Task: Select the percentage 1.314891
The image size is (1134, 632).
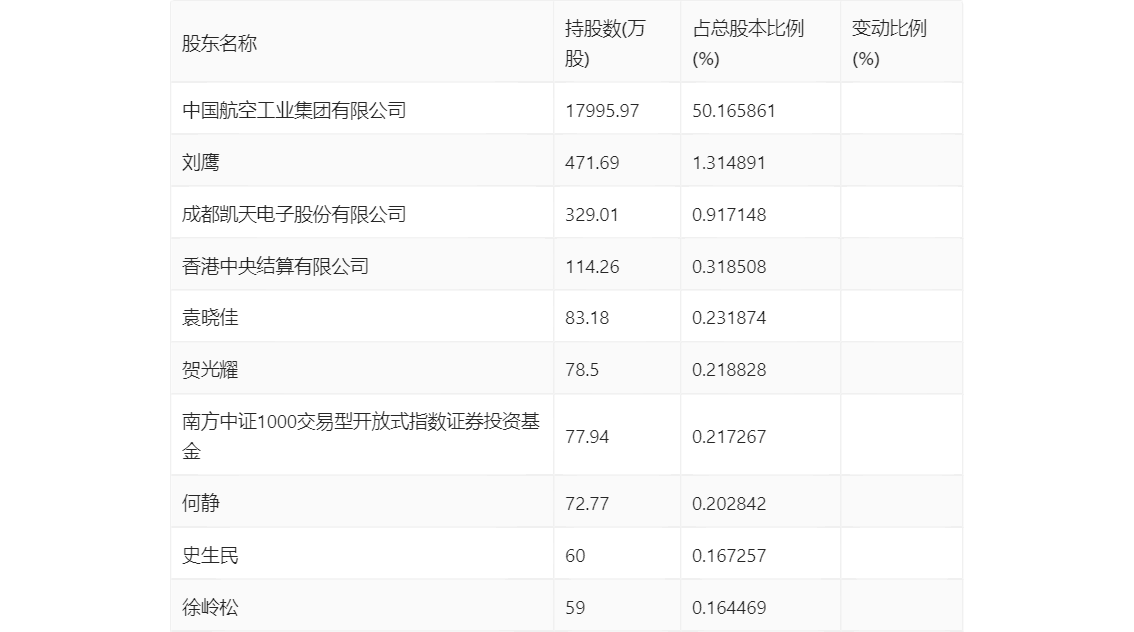Action: (x=728, y=163)
